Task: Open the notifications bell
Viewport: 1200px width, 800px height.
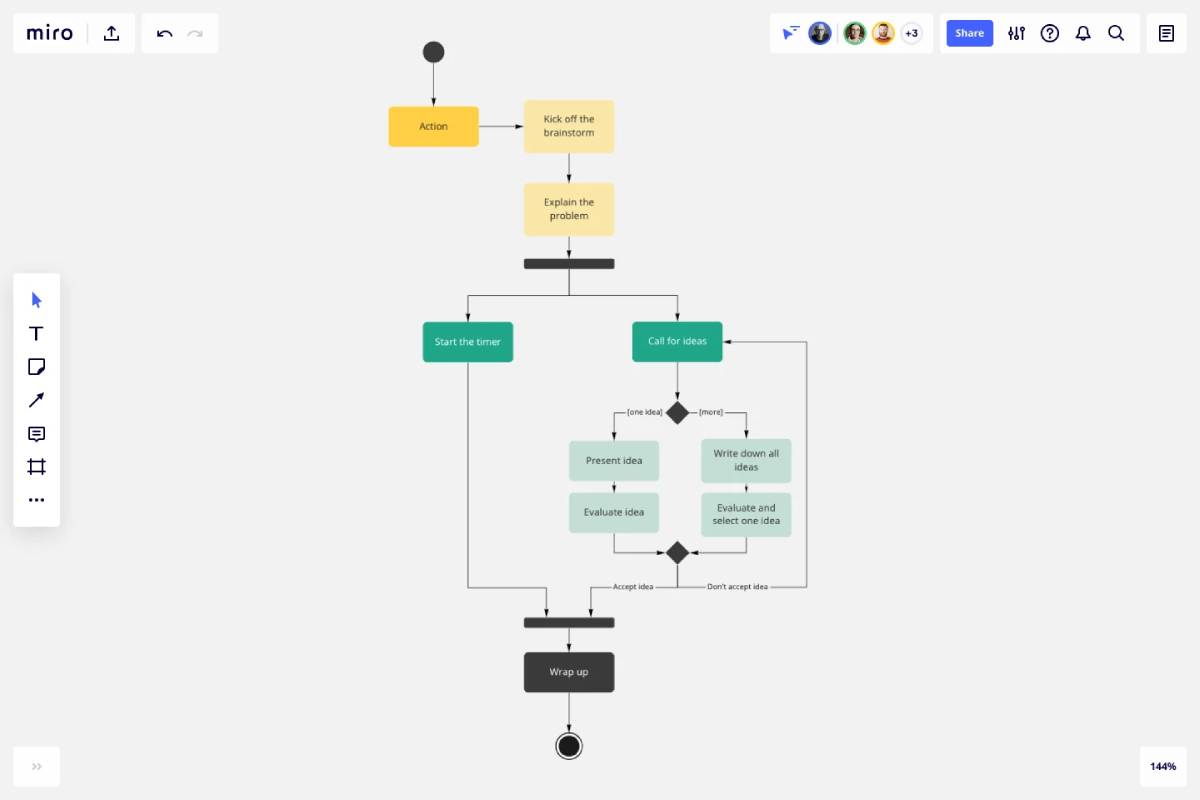Action: pos(1083,33)
